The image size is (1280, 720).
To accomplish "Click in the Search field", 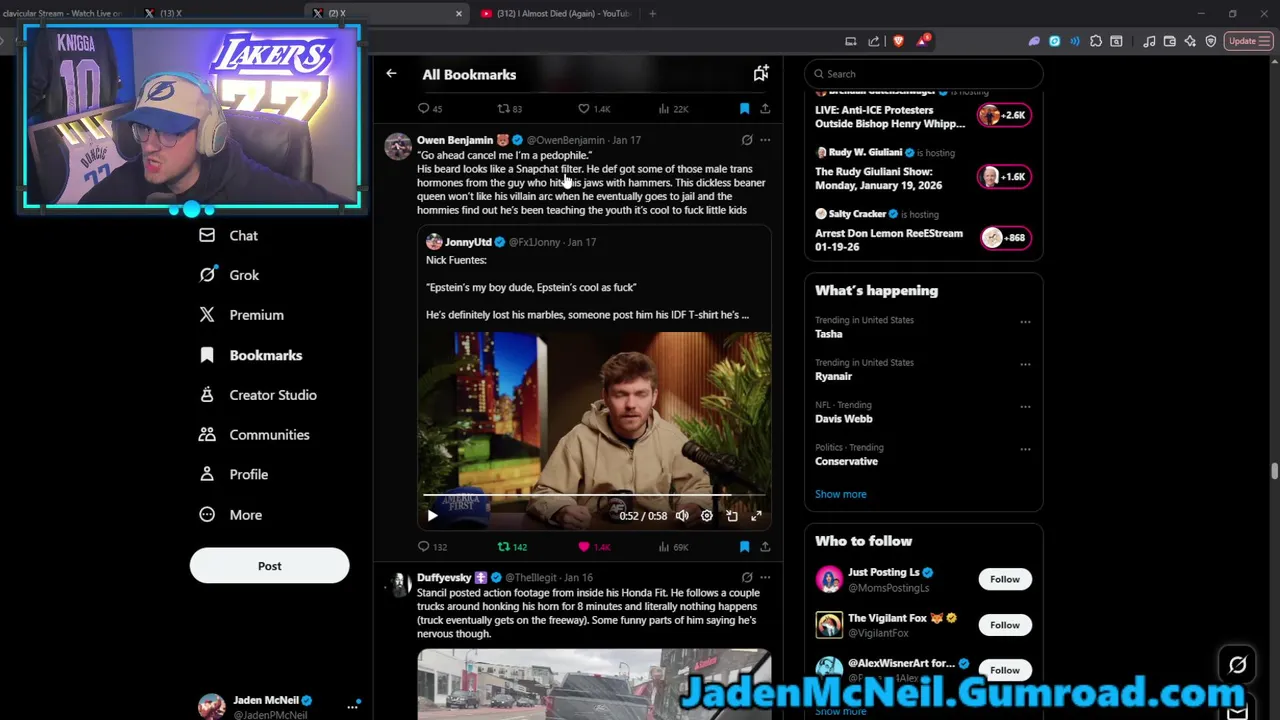I will [924, 74].
